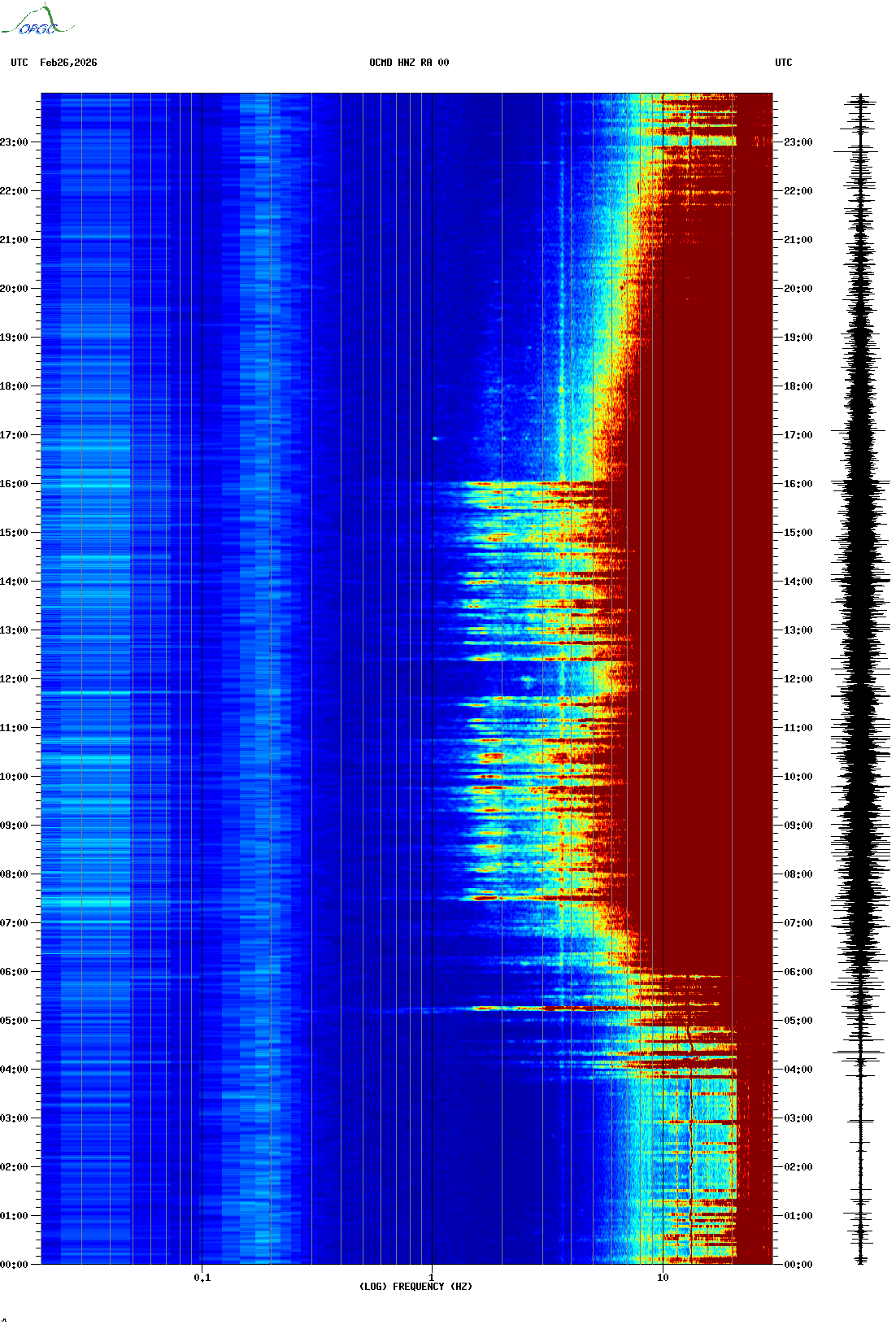Click the 14:00 label on the right time axis
The image size is (896, 1329).
tap(798, 582)
